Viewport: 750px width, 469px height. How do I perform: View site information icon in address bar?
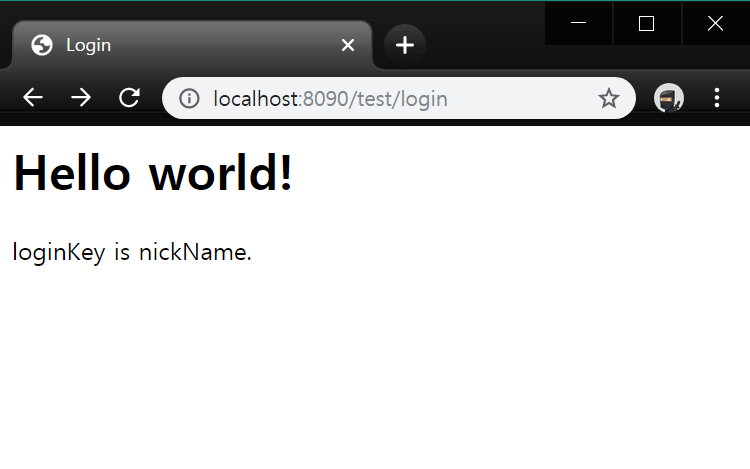coord(189,98)
